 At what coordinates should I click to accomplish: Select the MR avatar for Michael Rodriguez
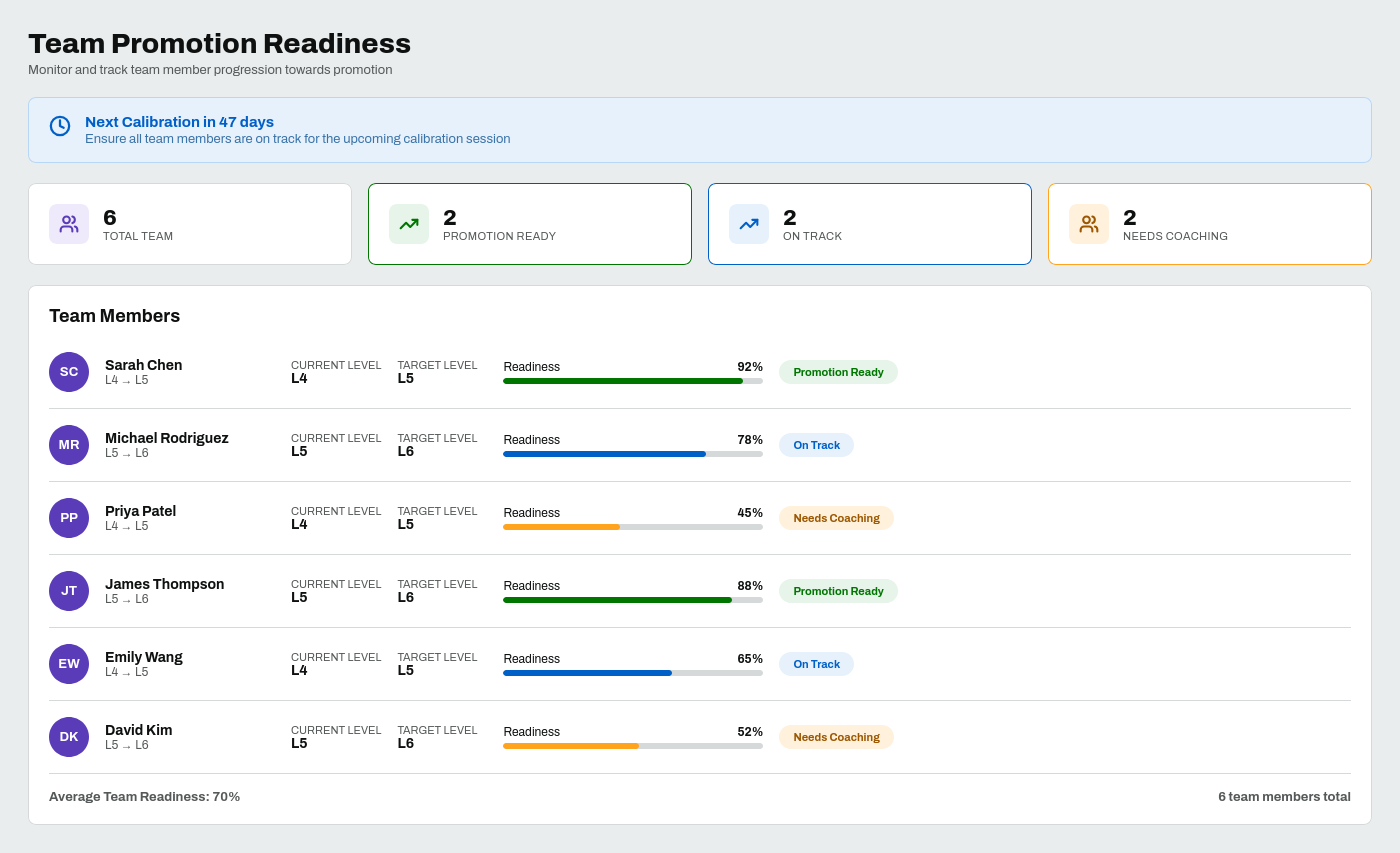point(69,445)
